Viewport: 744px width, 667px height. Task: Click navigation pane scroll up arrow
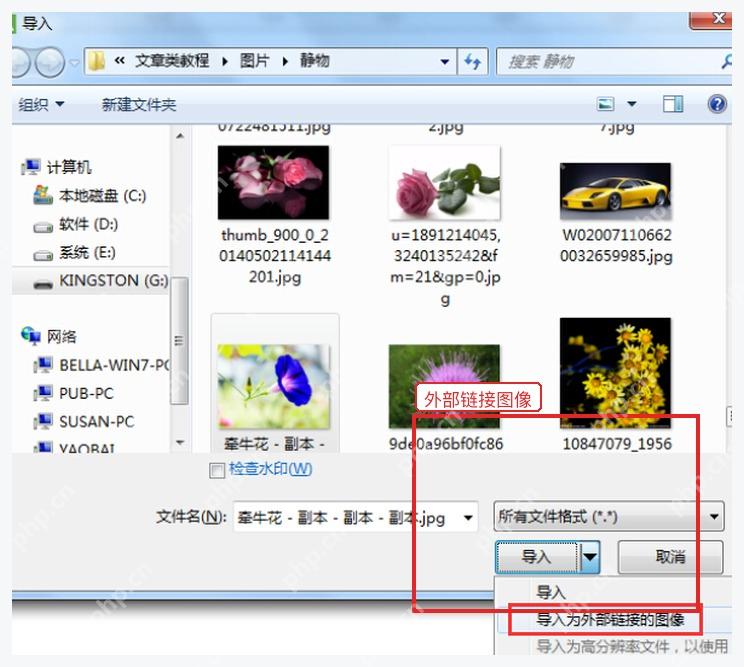click(x=179, y=136)
